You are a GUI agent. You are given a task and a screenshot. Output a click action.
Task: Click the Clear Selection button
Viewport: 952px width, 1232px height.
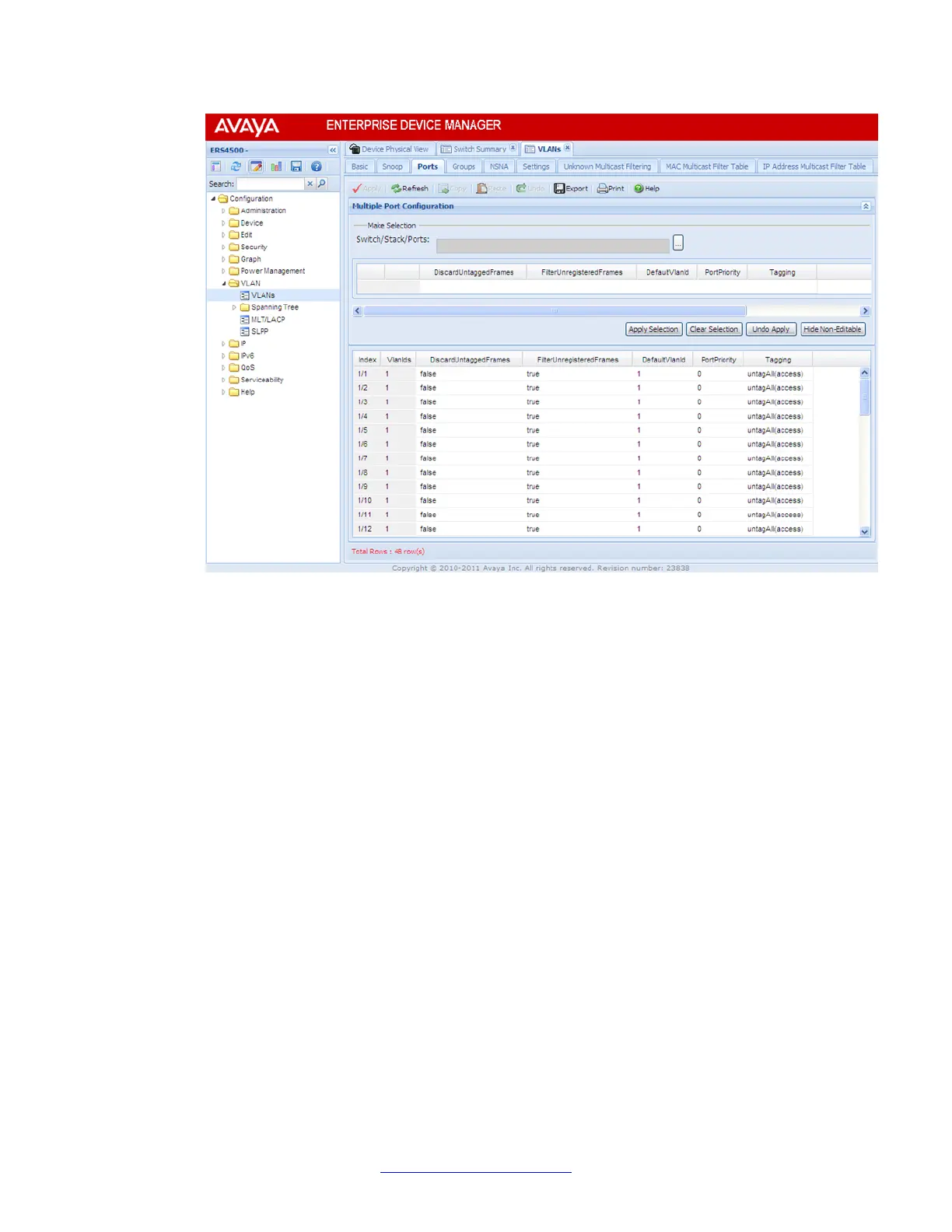click(714, 330)
